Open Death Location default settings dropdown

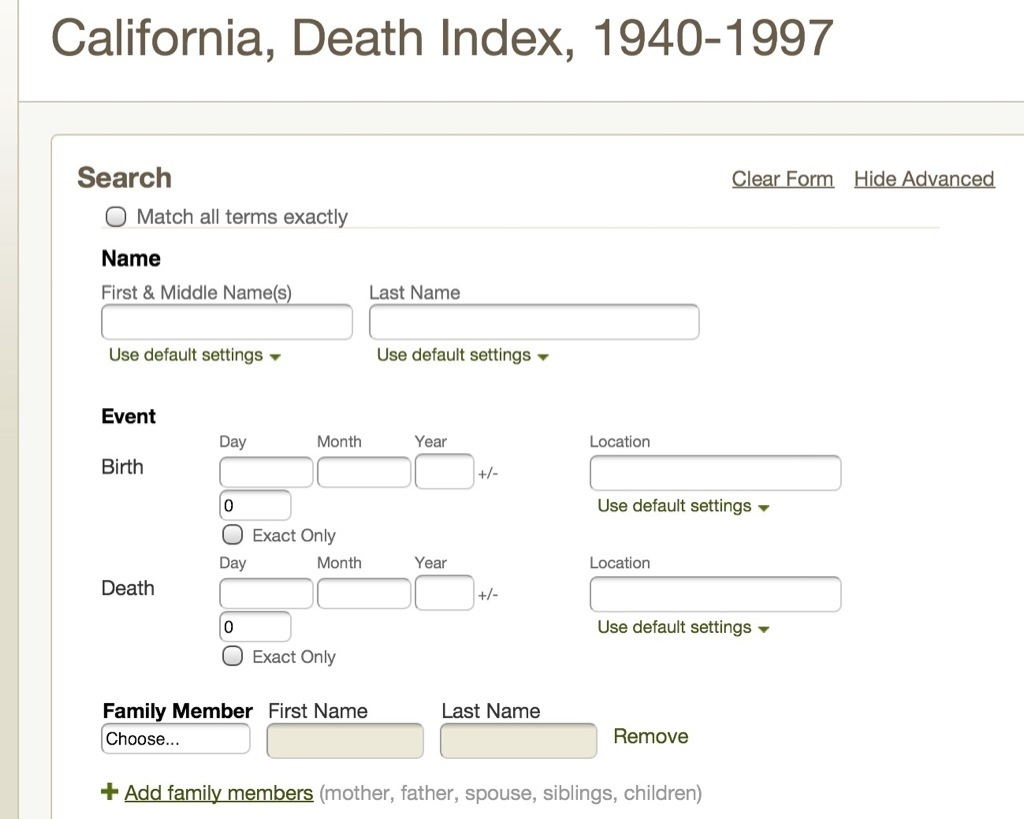tap(683, 627)
